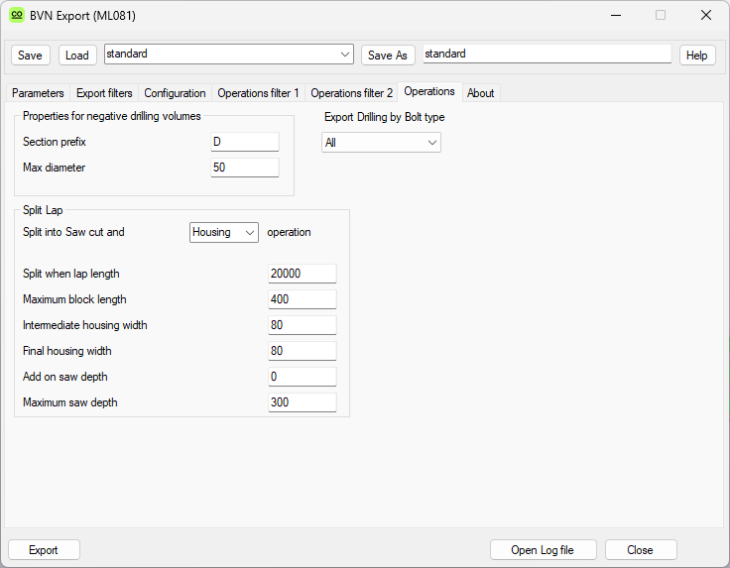This screenshot has height=568, width=730.
Task: Expand Export Drilling by Bolt type dropdown
Action: coord(381,143)
